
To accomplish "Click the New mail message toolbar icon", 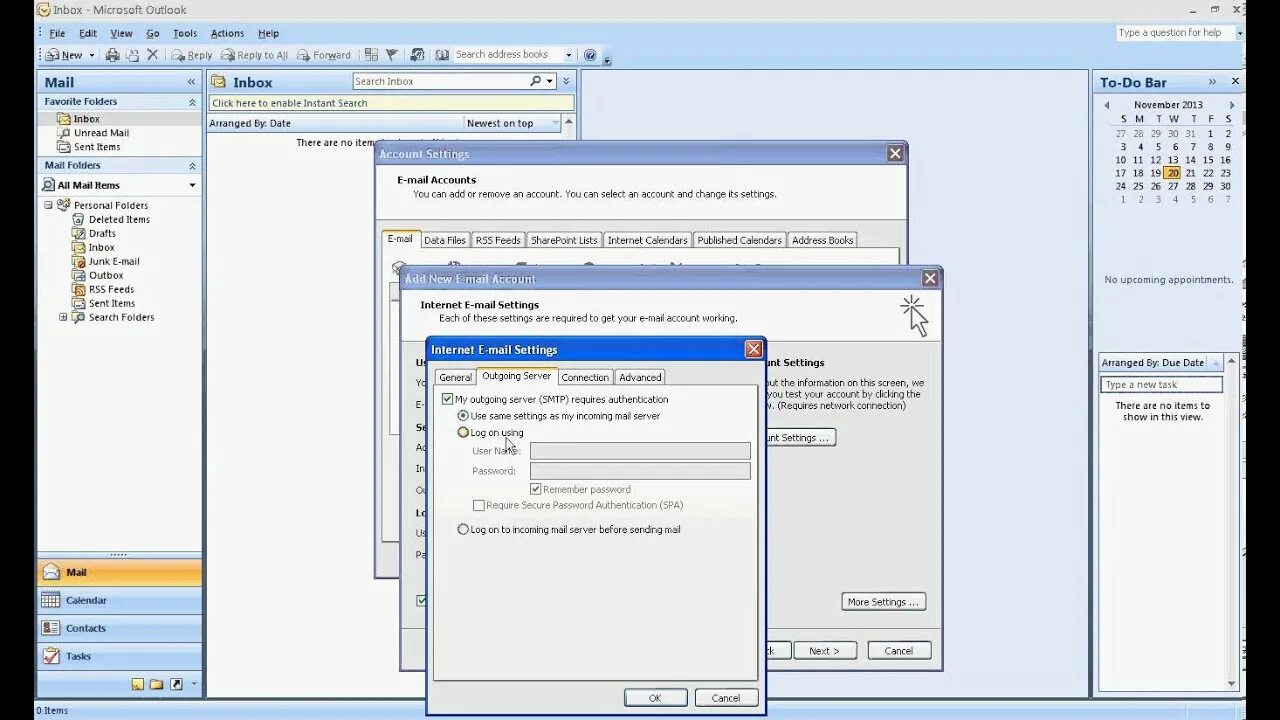I will (52, 55).
